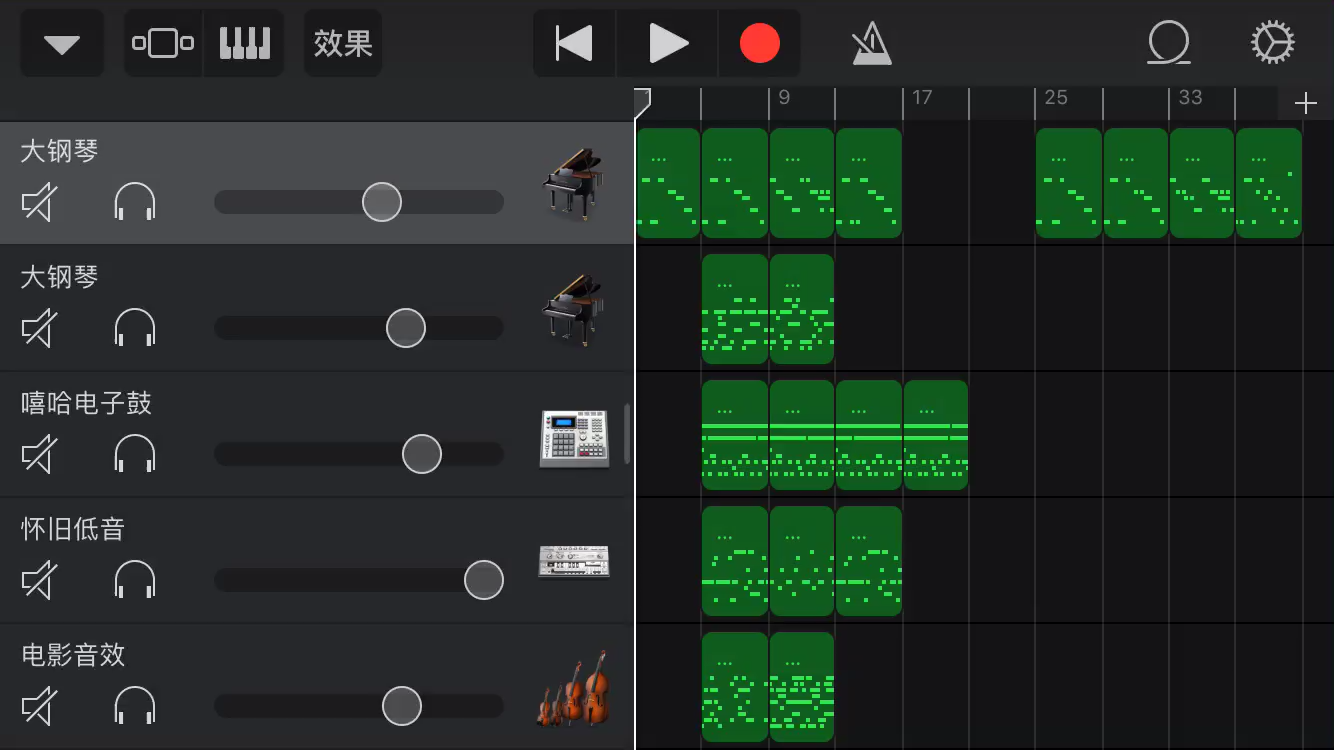Image resolution: width=1334 pixels, height=750 pixels.
Task: Select 嘻哈电子鼓 region starting at bar 5
Action: [735, 435]
